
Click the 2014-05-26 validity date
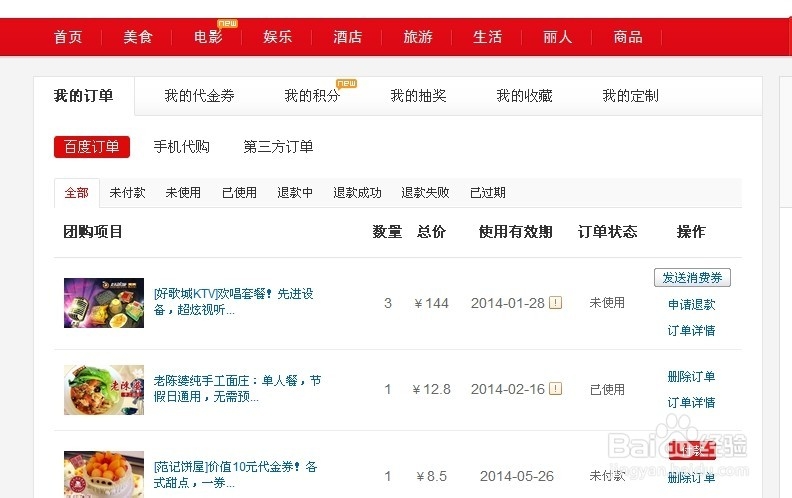[517, 476]
